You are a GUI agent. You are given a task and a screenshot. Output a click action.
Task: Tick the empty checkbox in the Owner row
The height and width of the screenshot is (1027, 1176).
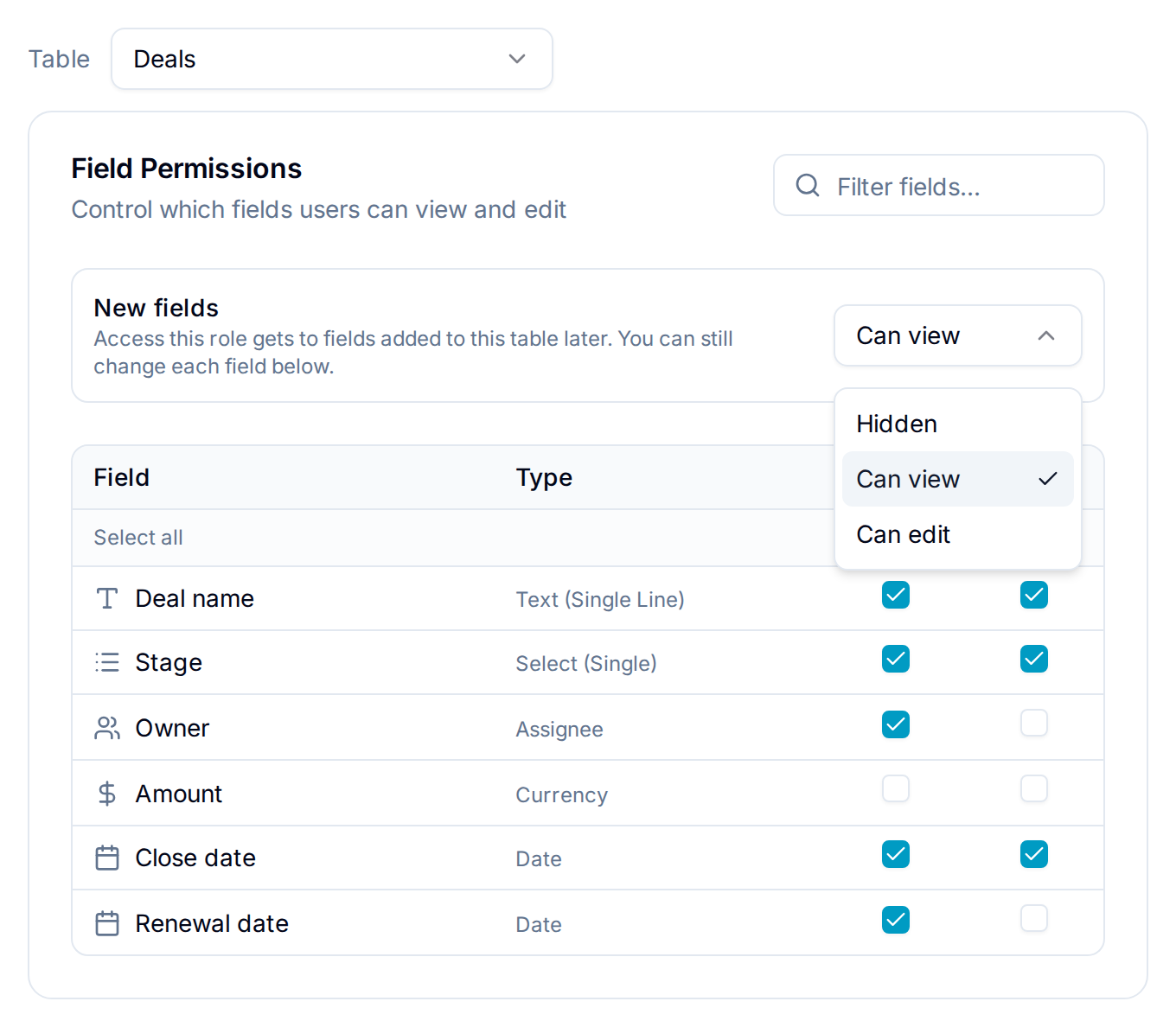click(1034, 723)
